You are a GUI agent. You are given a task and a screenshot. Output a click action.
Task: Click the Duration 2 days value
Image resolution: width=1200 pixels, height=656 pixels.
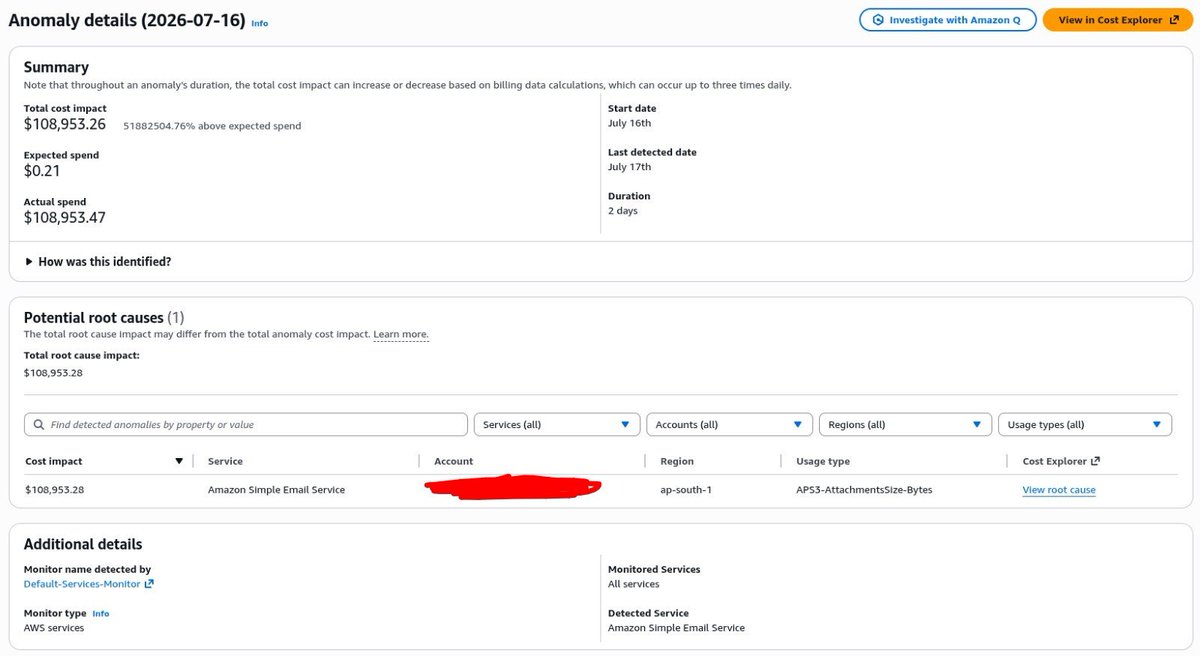tap(622, 211)
